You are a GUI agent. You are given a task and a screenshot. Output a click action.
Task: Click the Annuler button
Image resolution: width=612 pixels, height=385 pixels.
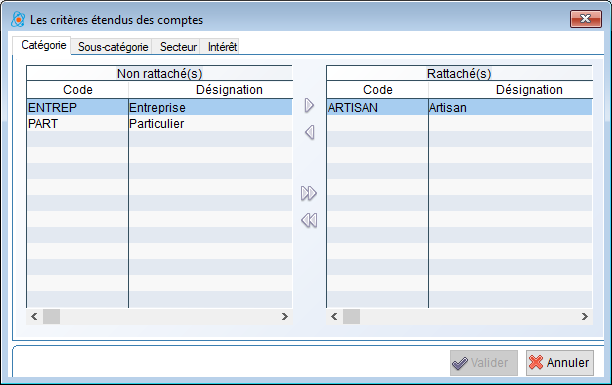tap(559, 363)
